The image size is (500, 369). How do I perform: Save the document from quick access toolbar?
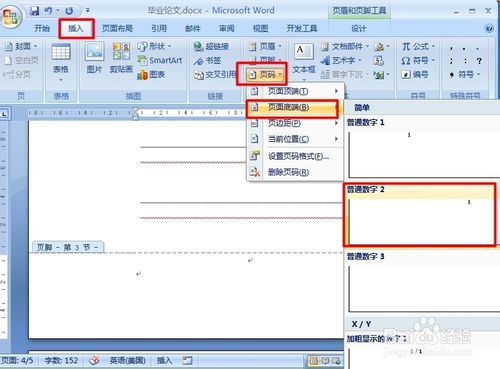click(x=34, y=11)
